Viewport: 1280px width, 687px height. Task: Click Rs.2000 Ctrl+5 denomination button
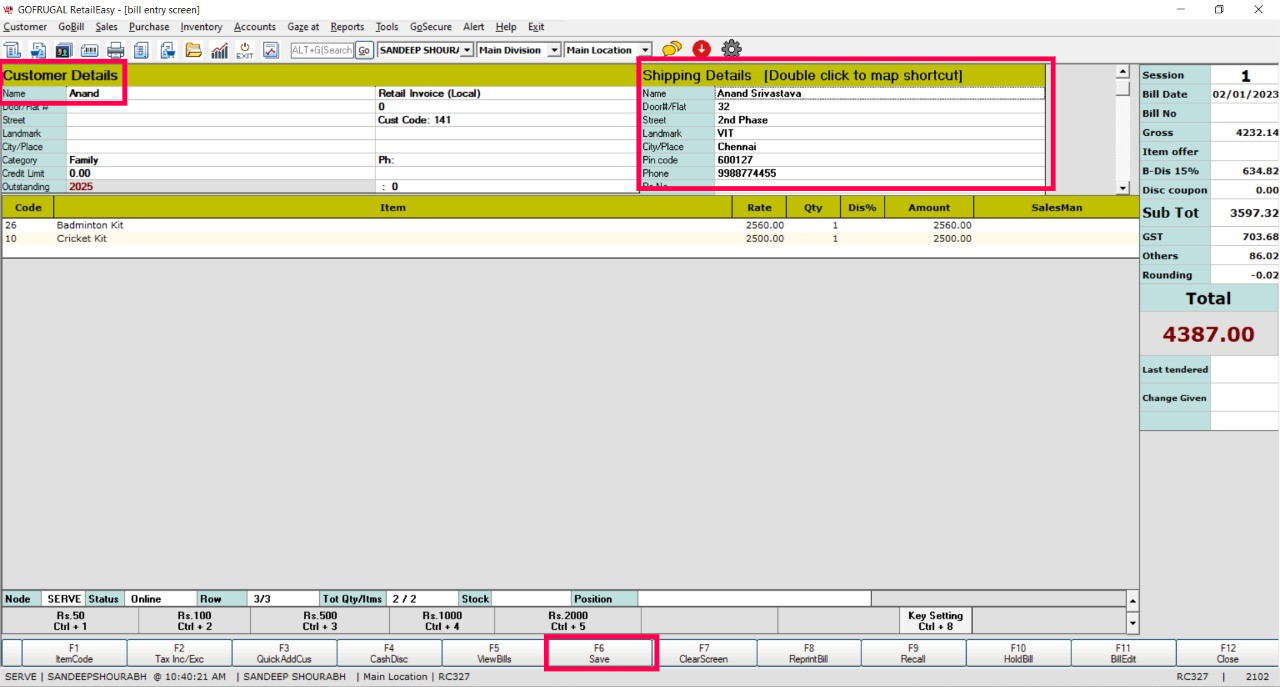pyautogui.click(x=568, y=621)
